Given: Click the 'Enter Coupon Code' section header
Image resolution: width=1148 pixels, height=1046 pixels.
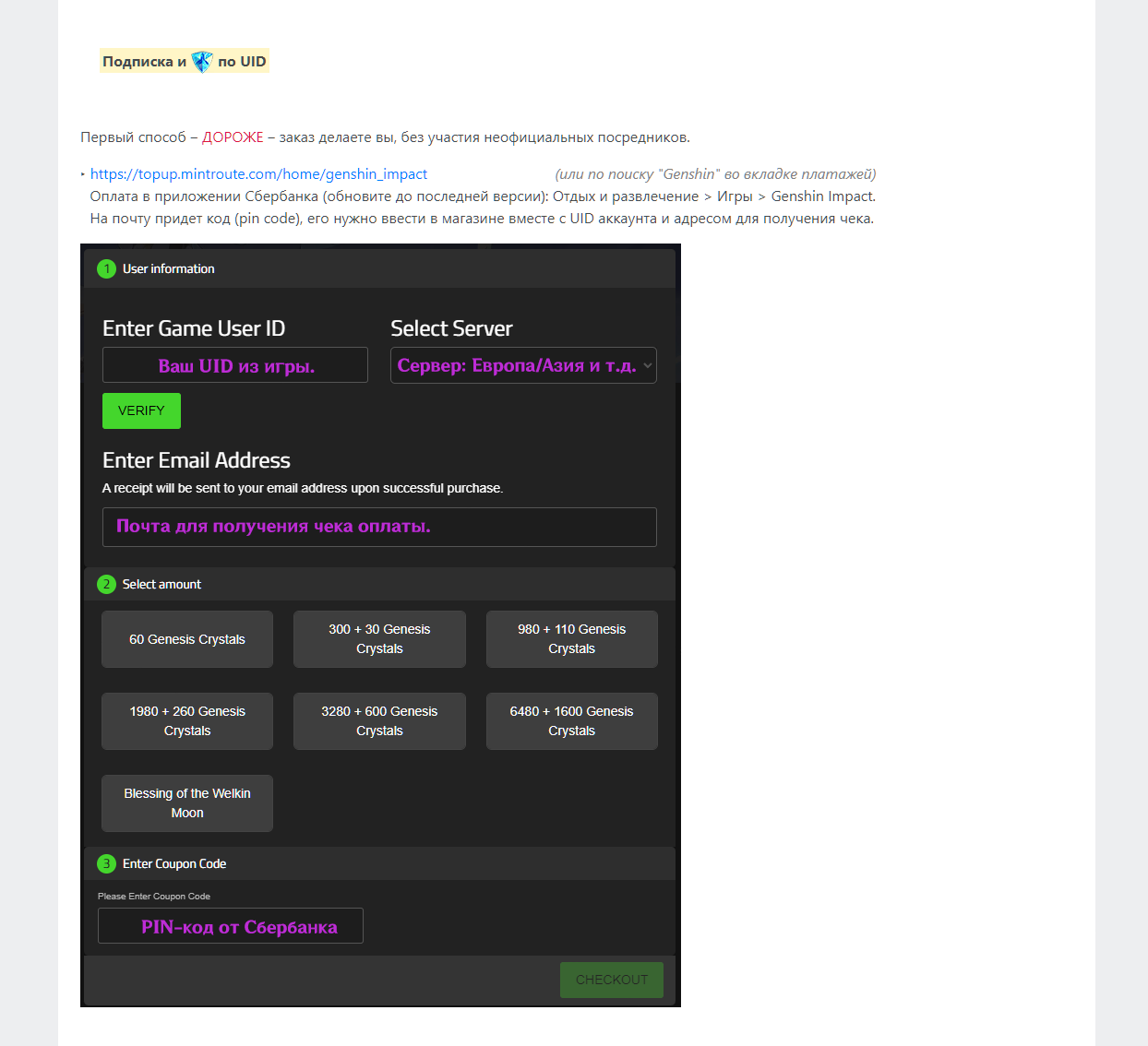Looking at the screenshot, I should pos(379,863).
